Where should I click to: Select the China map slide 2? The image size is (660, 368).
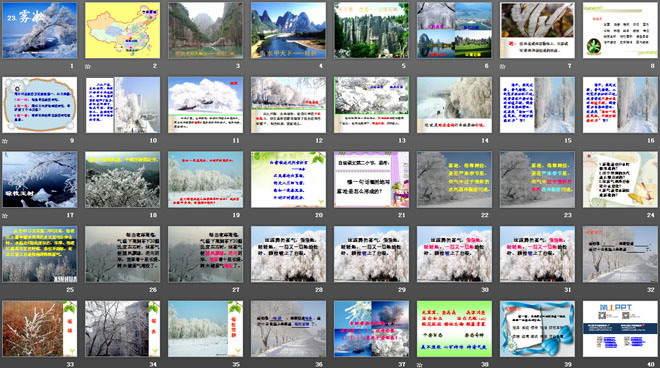click(x=122, y=30)
